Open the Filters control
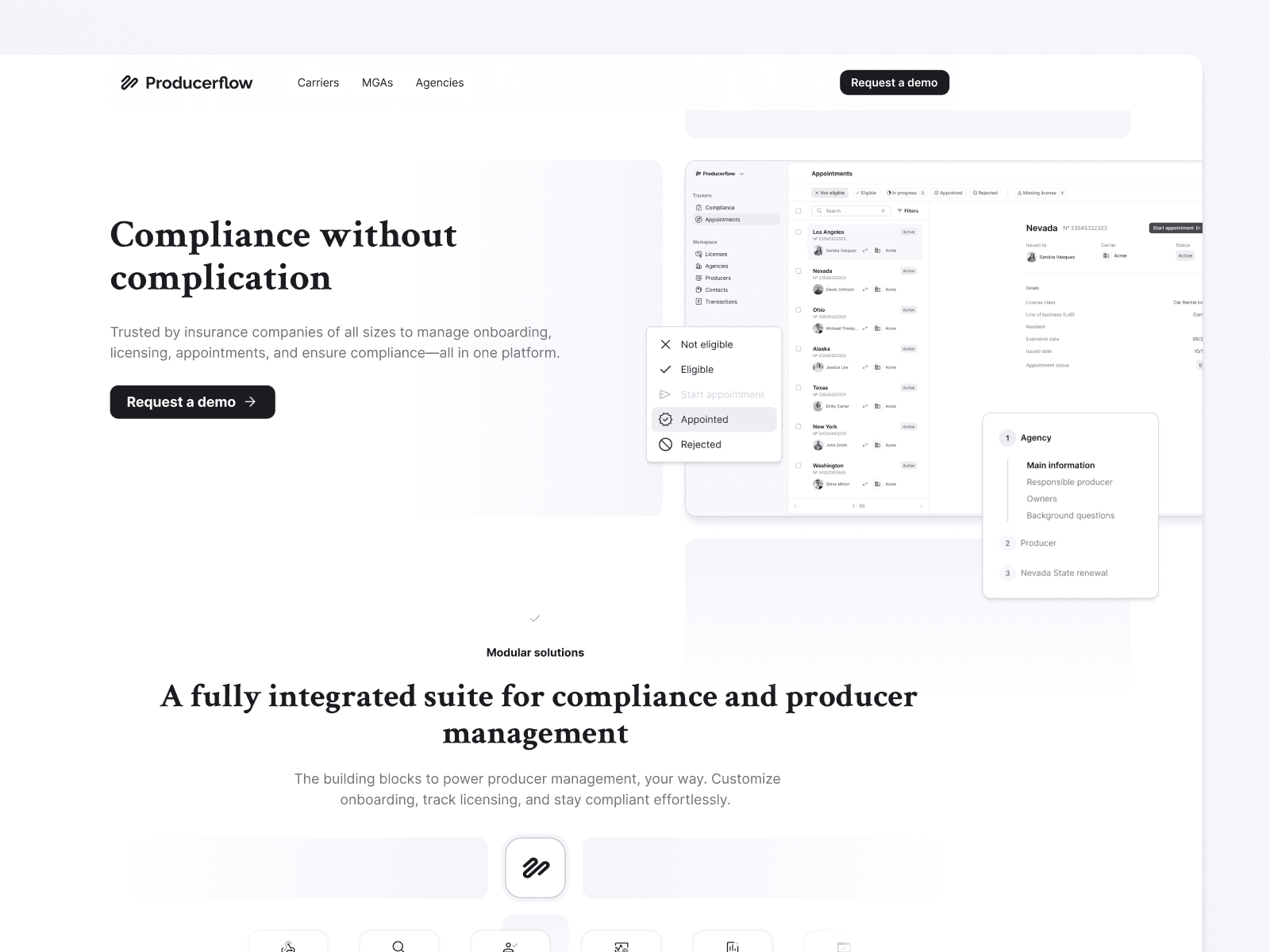The image size is (1270, 952). coord(908,211)
